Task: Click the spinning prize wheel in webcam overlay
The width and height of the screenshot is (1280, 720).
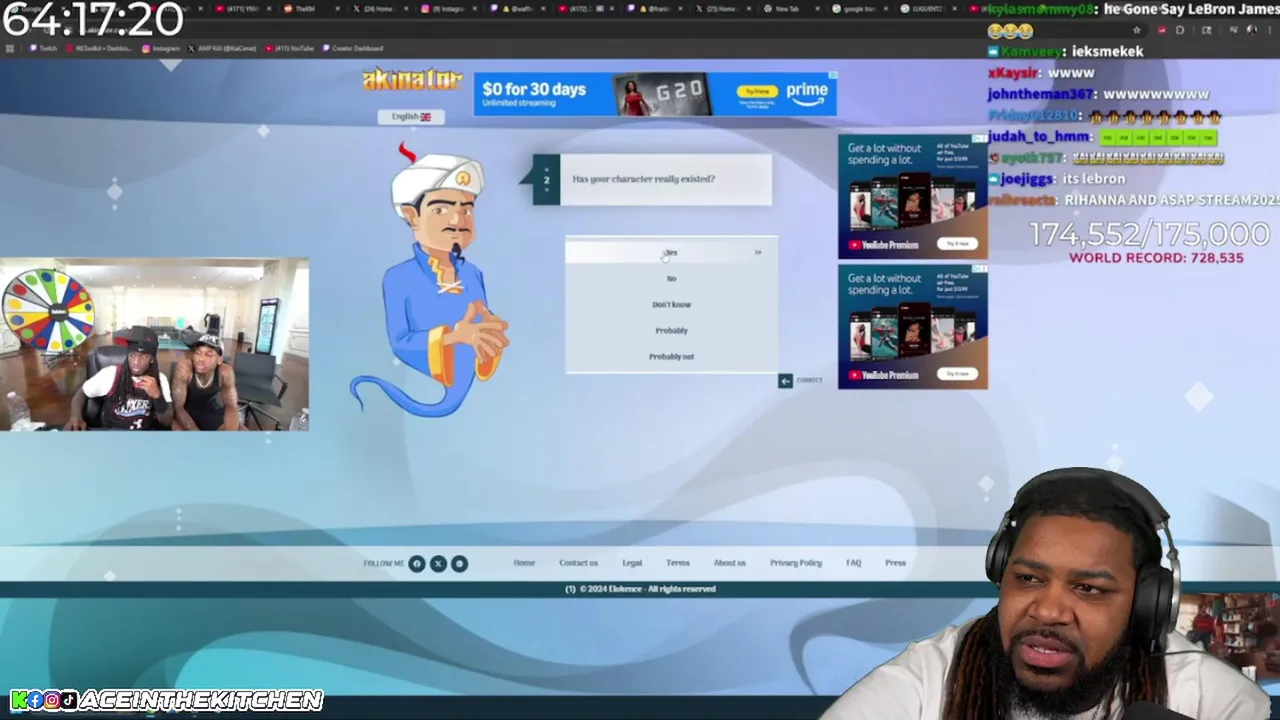Action: point(48,312)
